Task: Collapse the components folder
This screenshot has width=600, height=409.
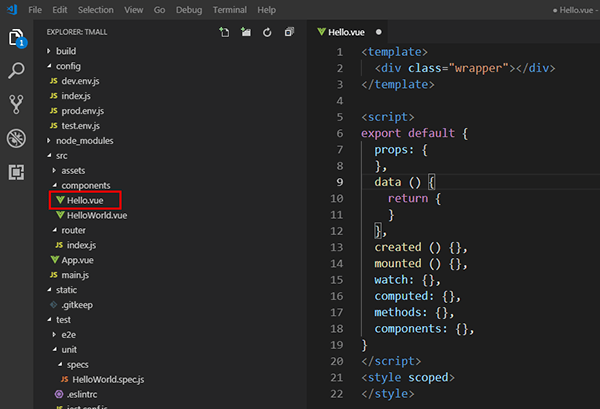Action: 85,185
